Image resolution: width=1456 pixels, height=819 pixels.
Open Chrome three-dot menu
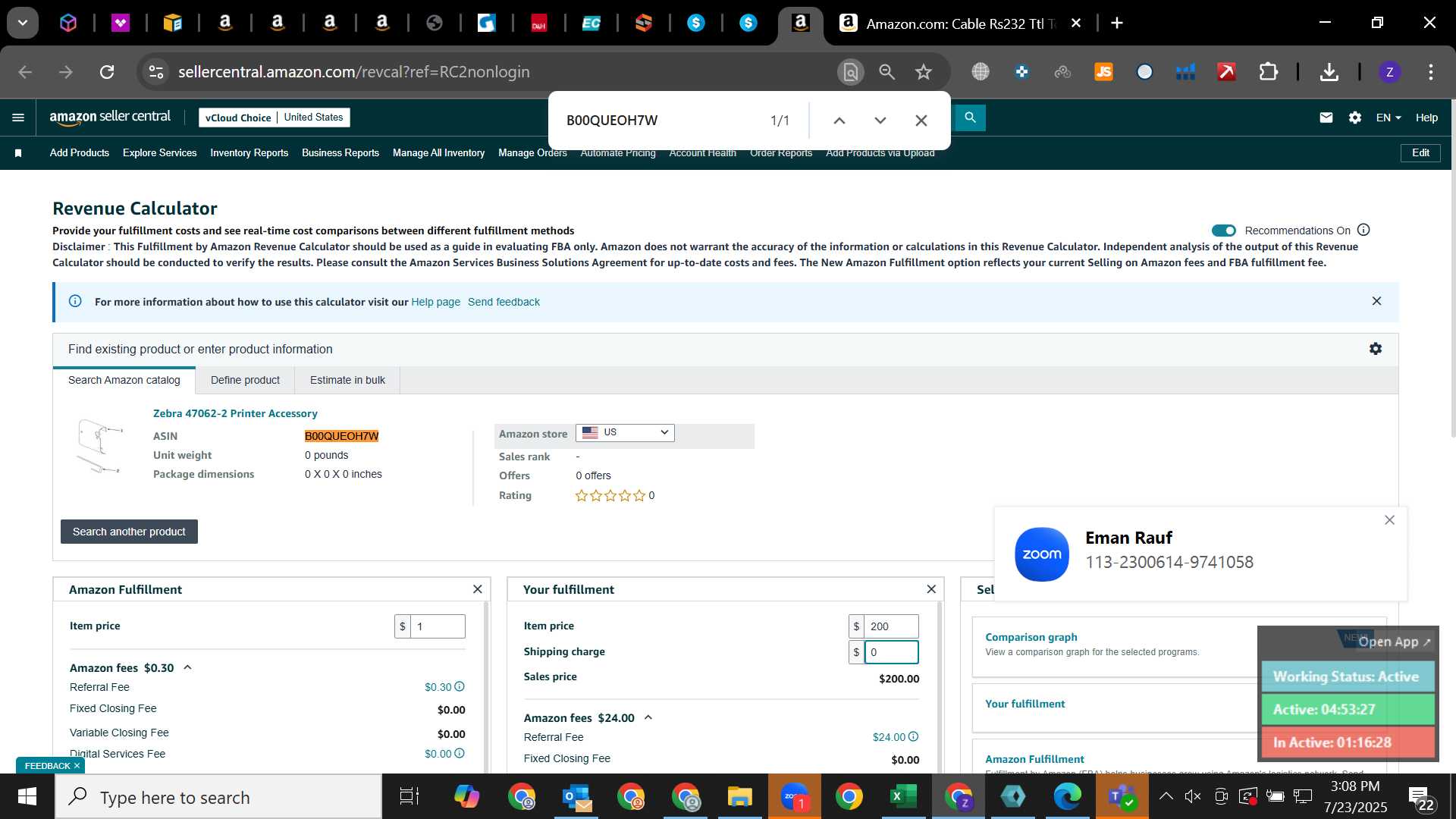tap(1431, 72)
